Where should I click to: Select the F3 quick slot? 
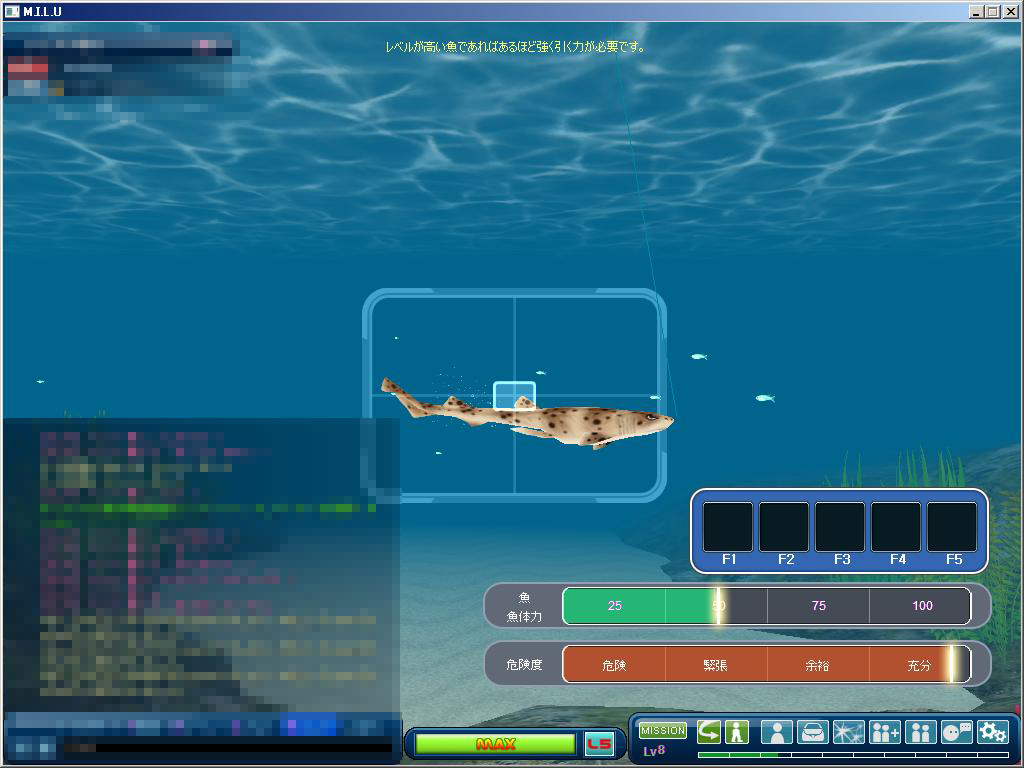pyautogui.click(x=840, y=527)
